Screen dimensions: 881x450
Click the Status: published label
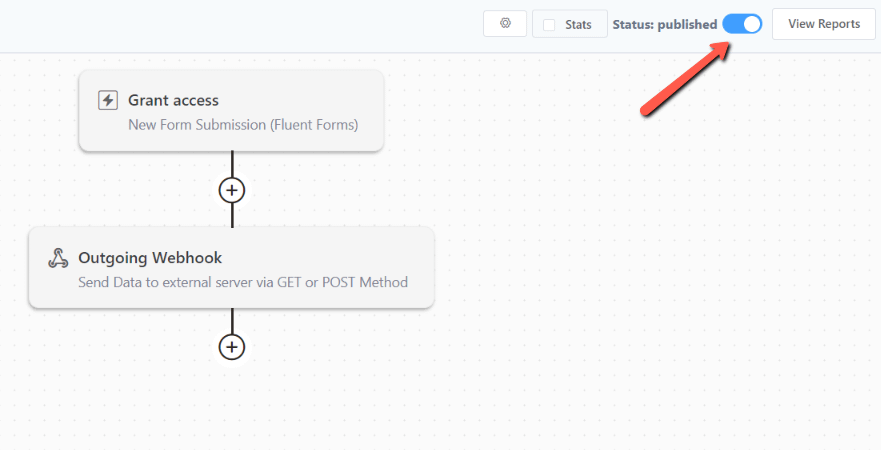[x=665, y=25]
